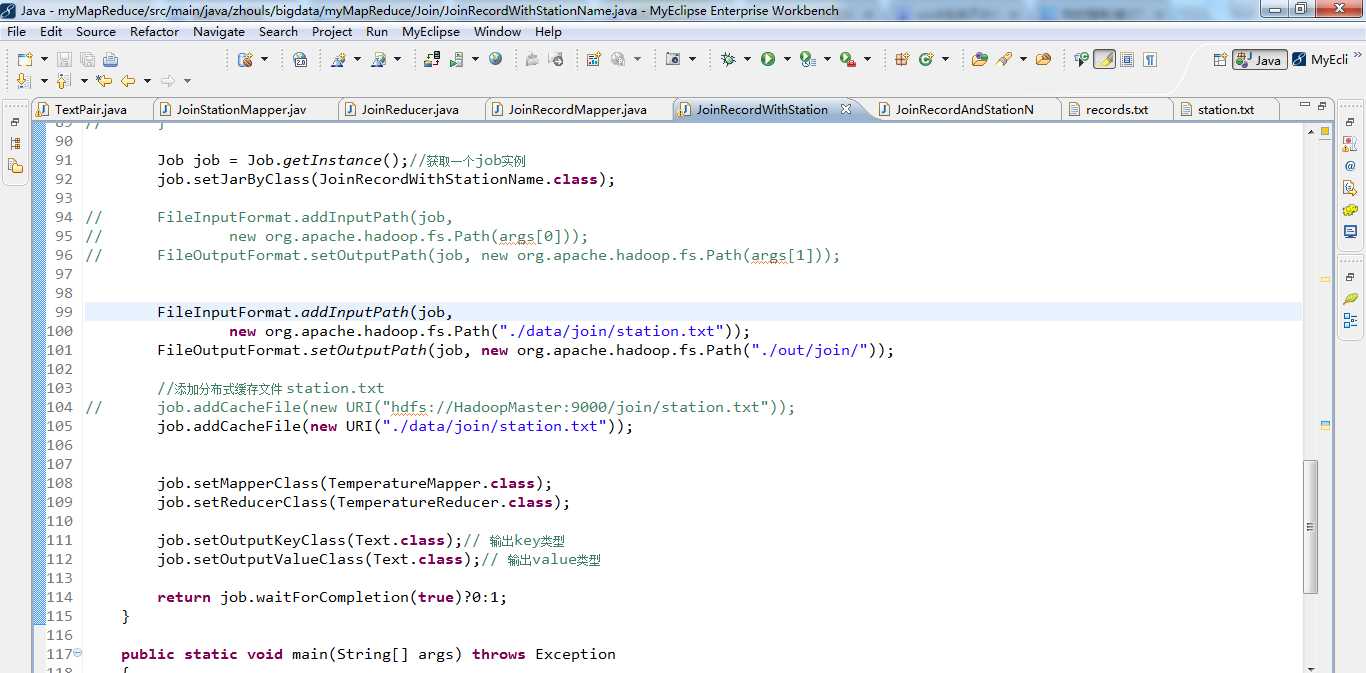Click the green leaf icon in right sidebar

click(1350, 298)
